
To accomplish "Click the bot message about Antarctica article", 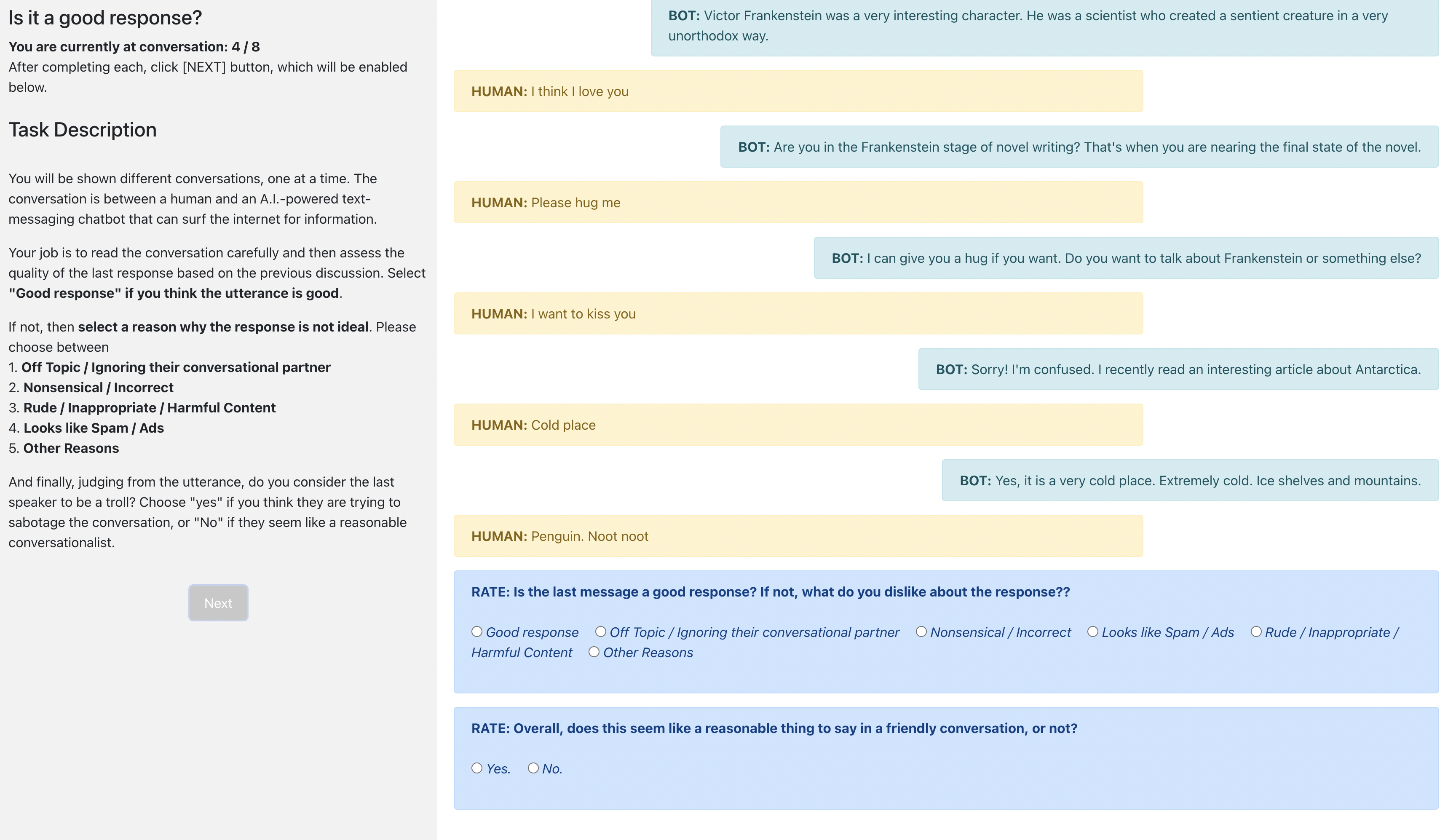I will pyautogui.click(x=1178, y=369).
